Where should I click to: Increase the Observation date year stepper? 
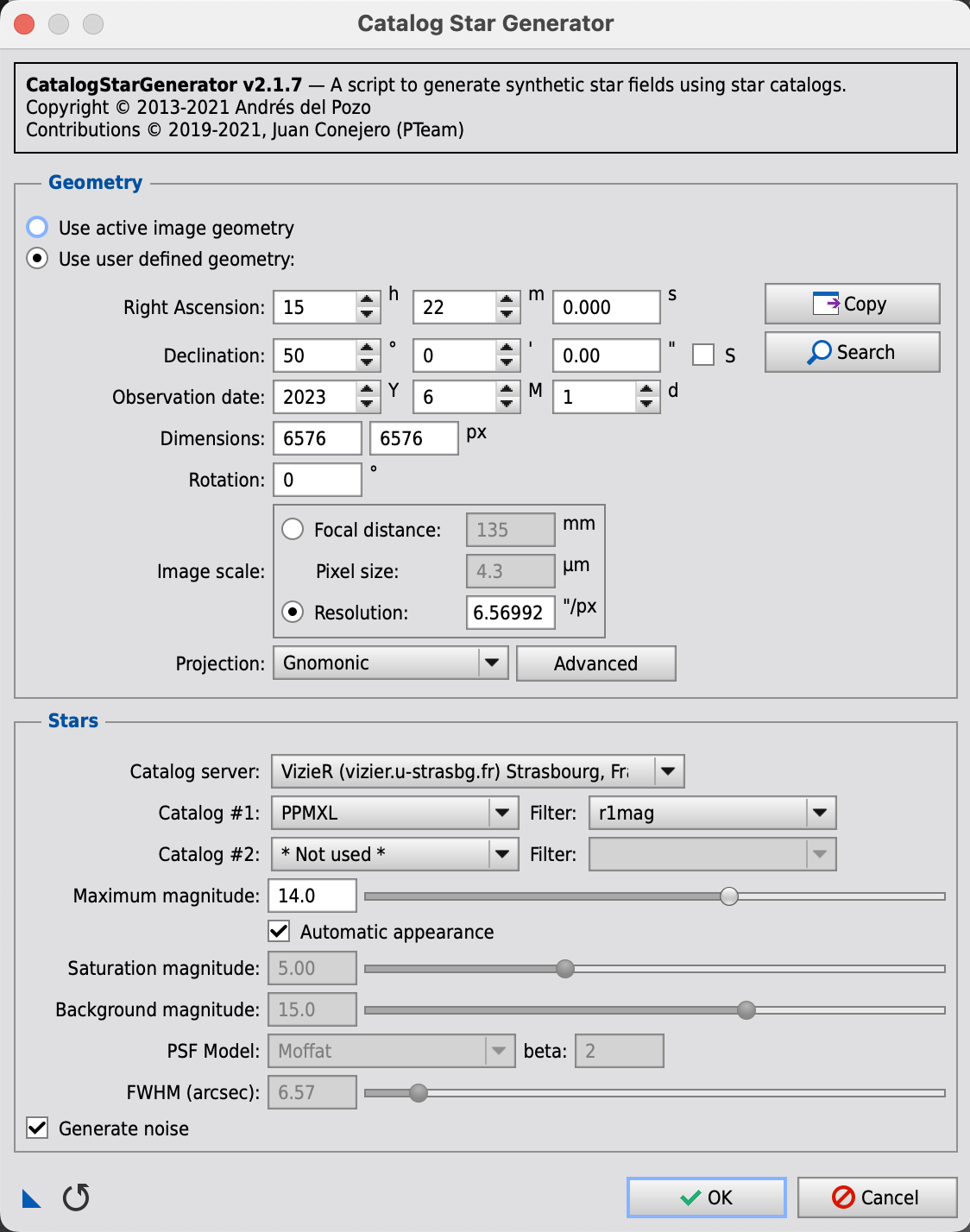[x=368, y=390]
